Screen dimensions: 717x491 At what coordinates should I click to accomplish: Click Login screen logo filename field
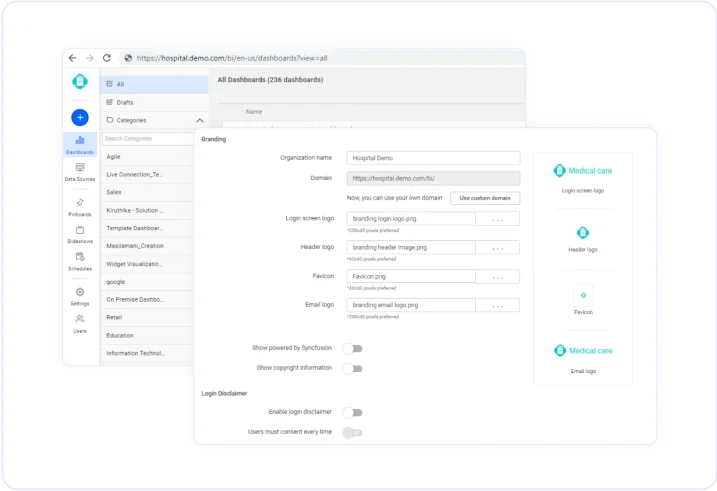coord(411,219)
